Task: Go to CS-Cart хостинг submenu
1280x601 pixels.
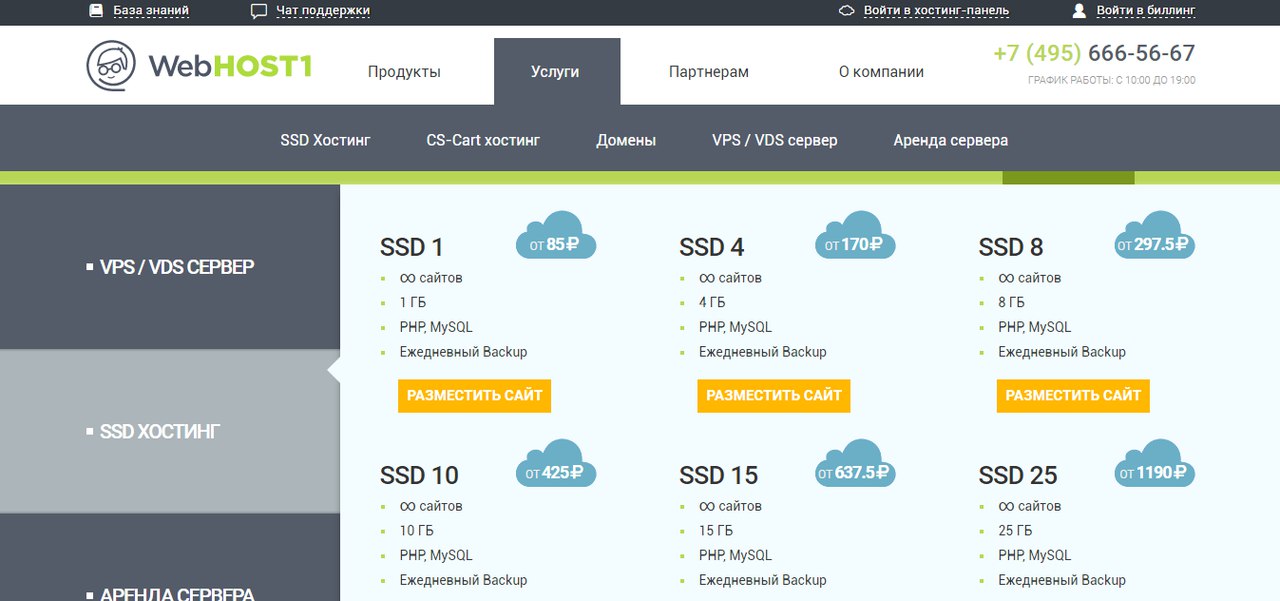Action: point(483,140)
